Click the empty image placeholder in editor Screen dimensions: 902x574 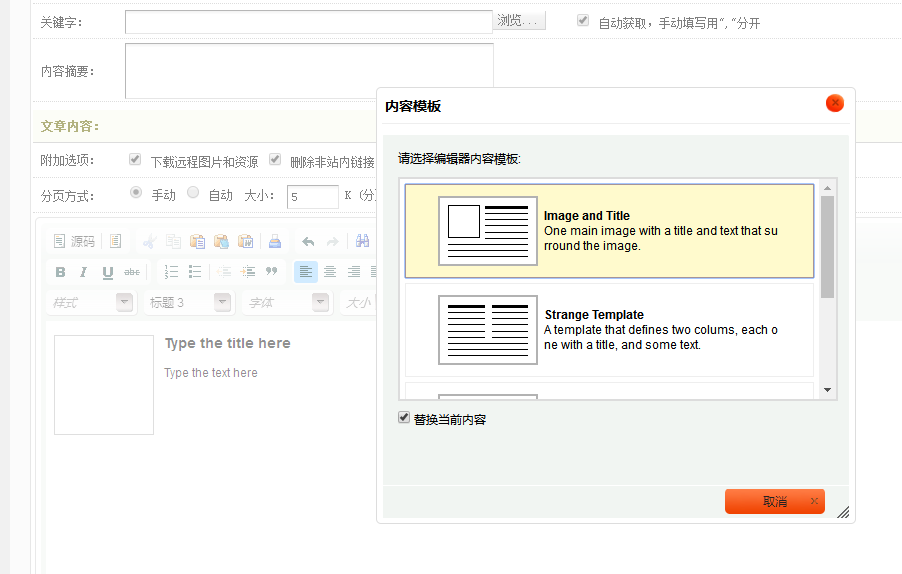[x=104, y=385]
